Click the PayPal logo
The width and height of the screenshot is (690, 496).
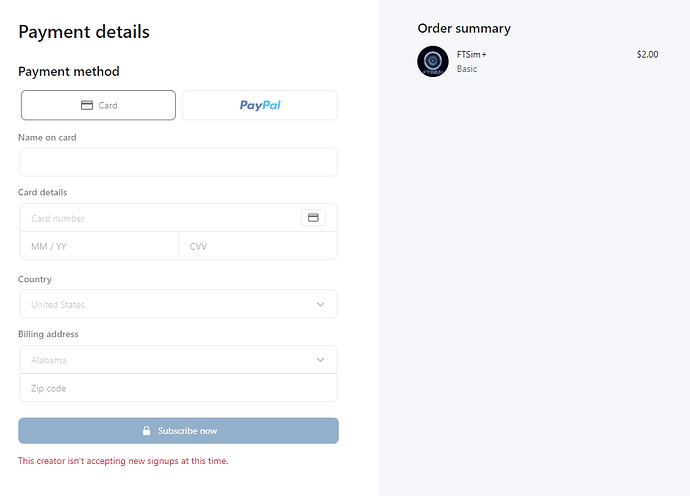click(x=260, y=105)
